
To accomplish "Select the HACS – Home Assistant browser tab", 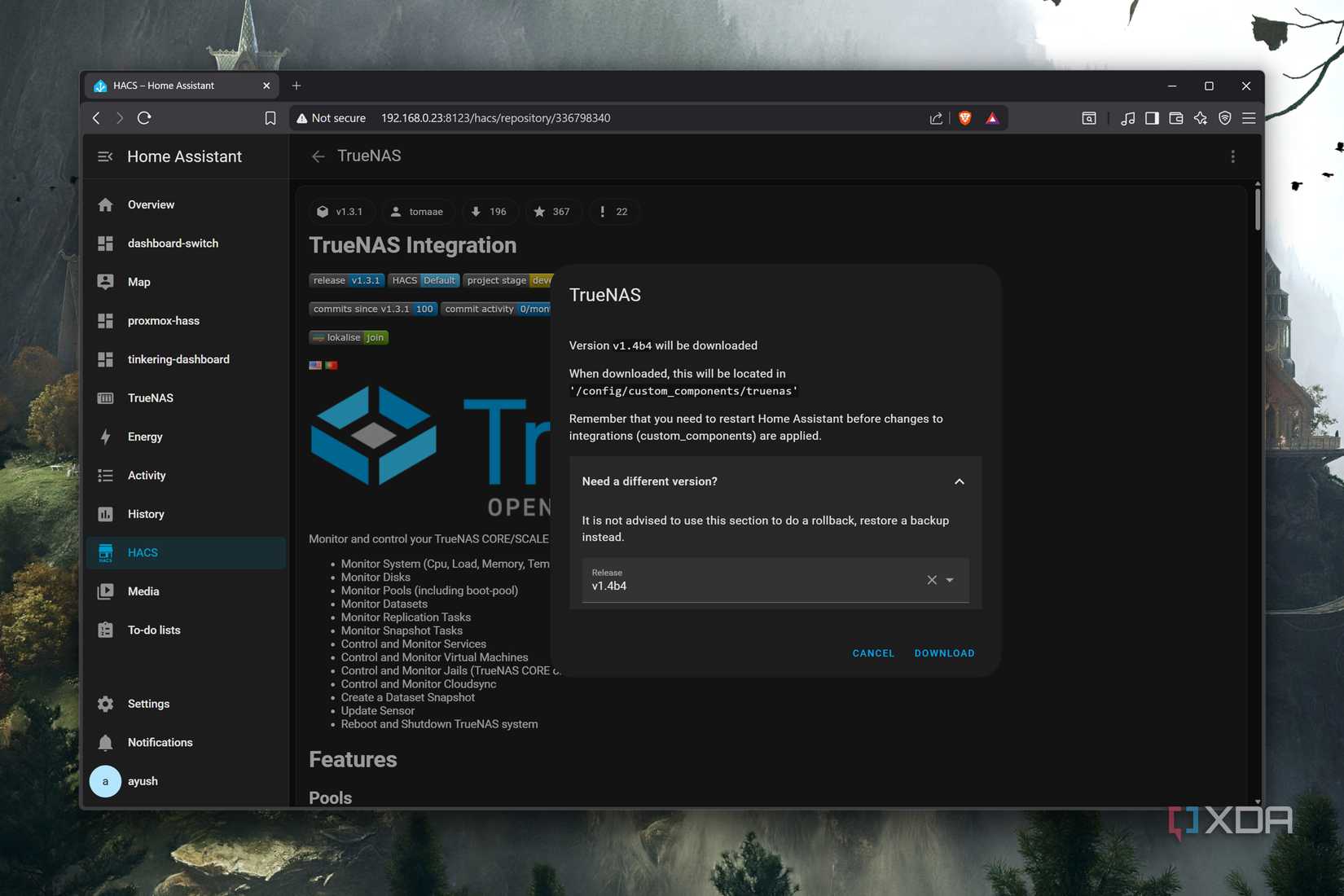I will point(182,86).
